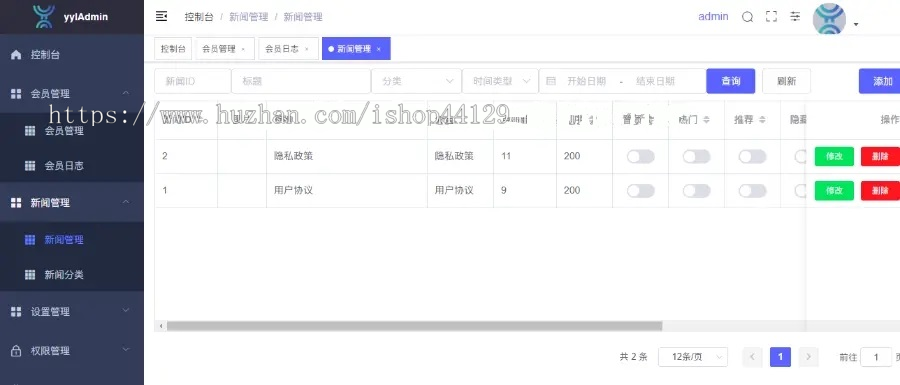The height and width of the screenshot is (385, 900).
Task: Expand the 设置管理 sidebar group chevron
Action: pos(126,310)
